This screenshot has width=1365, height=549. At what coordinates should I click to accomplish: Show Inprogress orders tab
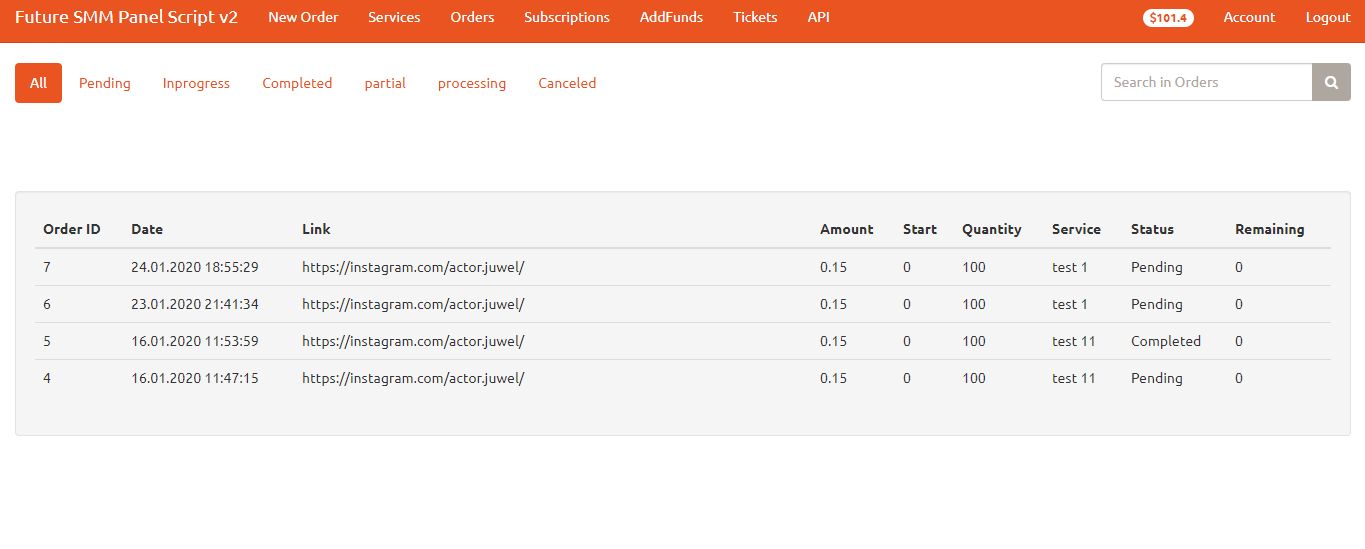[196, 83]
